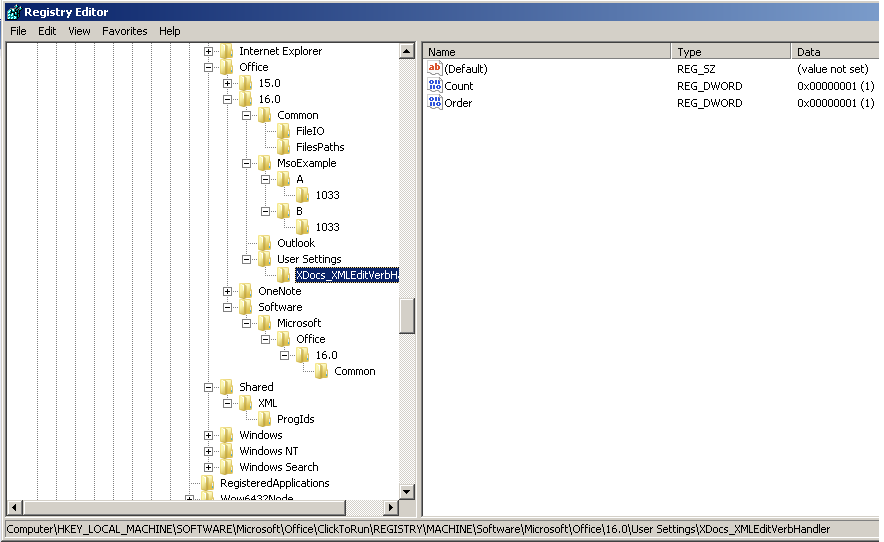
Task: Select the Windows key in tree
Action: [x=260, y=435]
